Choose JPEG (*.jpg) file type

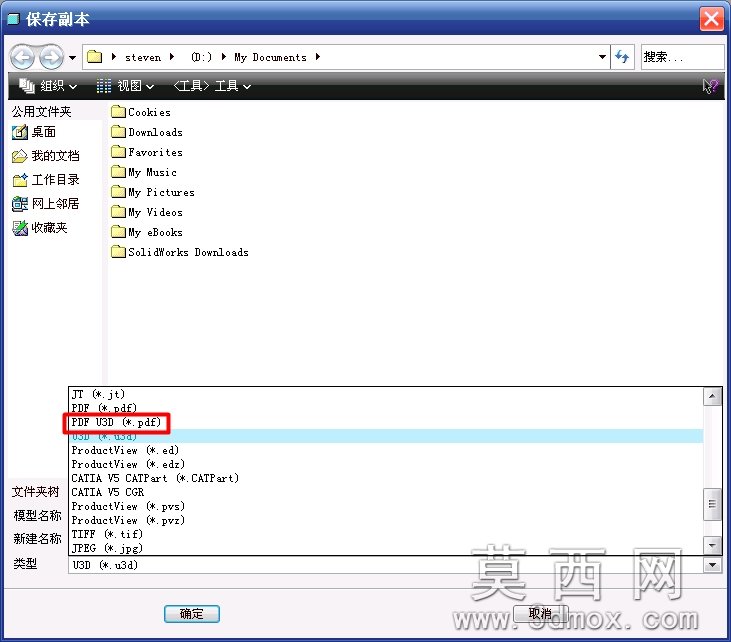click(386, 548)
